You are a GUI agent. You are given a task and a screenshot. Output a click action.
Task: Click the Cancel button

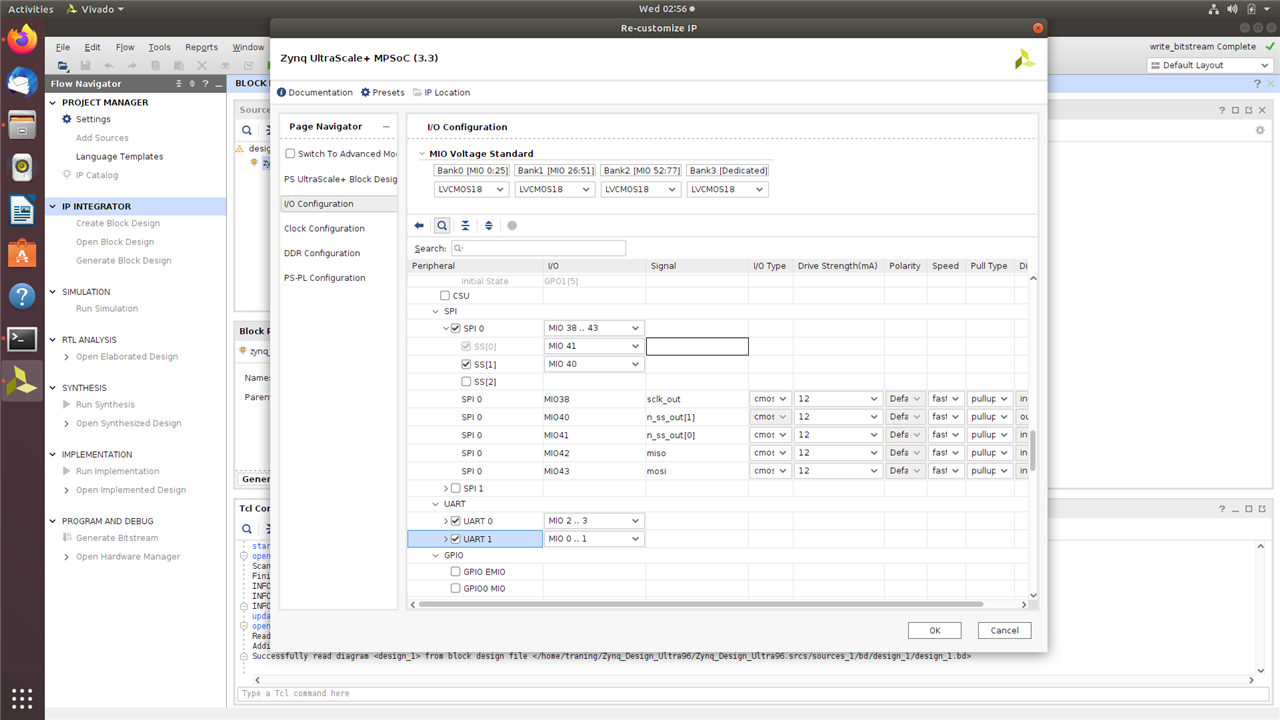click(1004, 630)
